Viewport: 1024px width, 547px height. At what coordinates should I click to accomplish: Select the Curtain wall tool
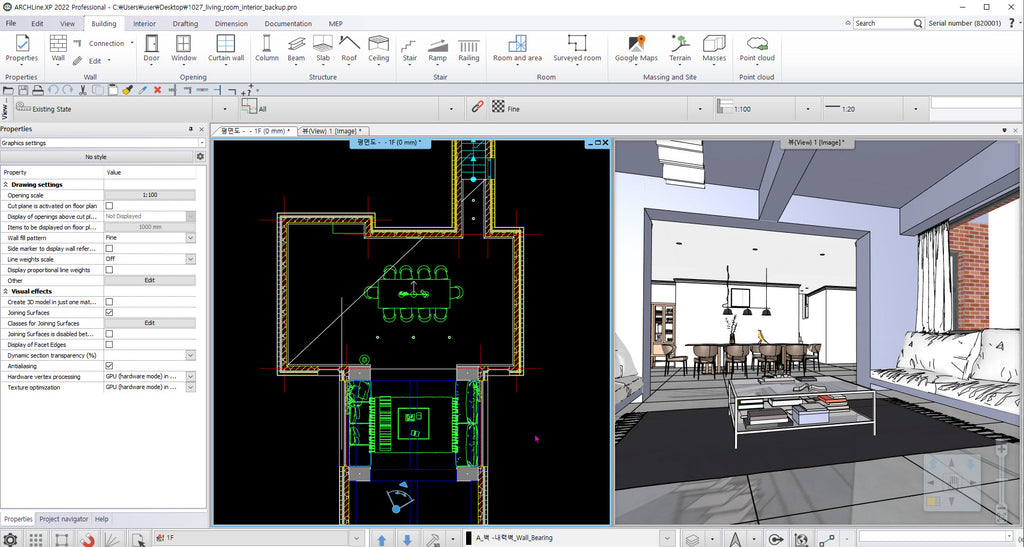(x=226, y=47)
